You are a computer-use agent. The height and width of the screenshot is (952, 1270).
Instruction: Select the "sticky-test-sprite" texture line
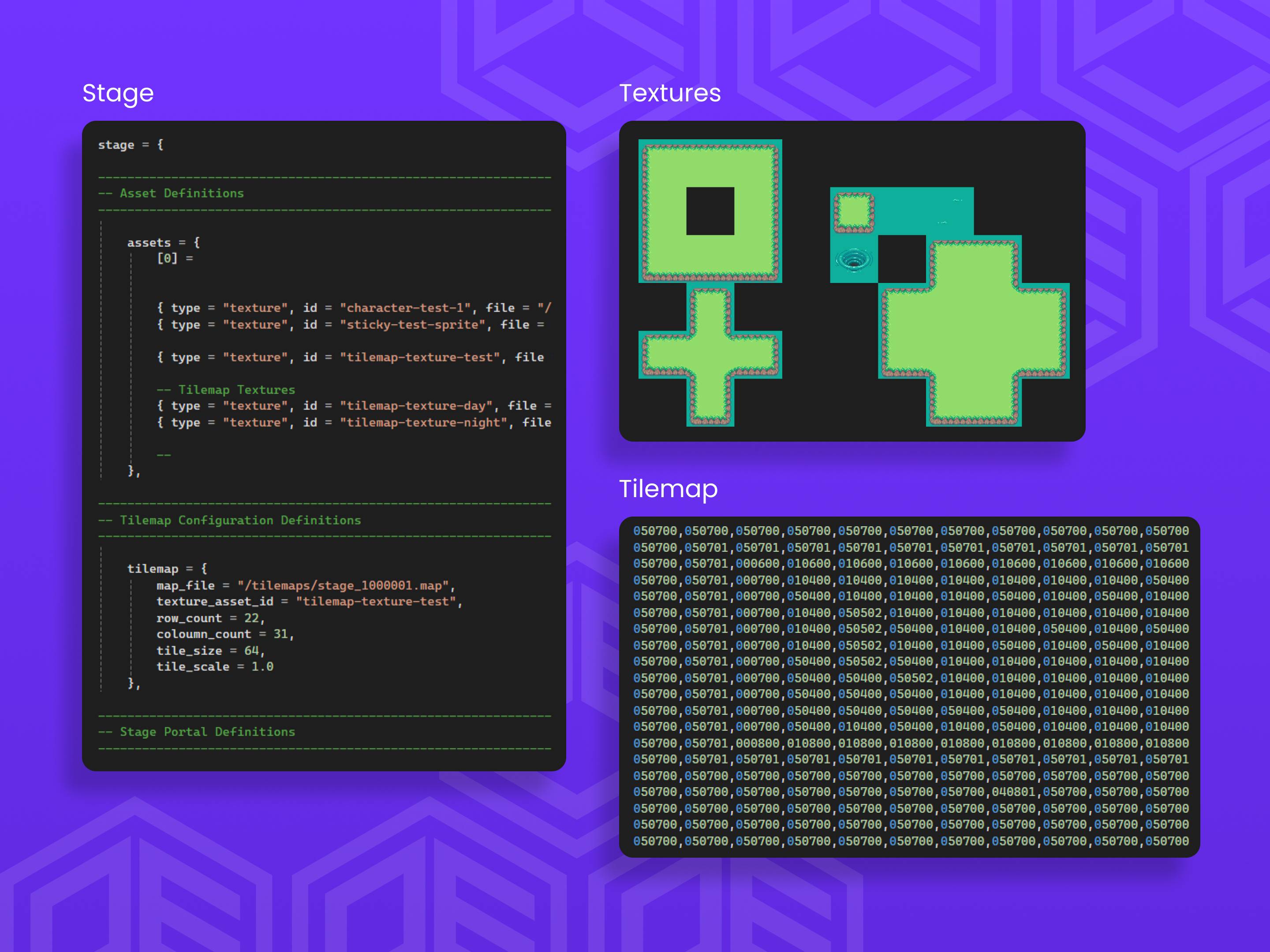point(350,325)
